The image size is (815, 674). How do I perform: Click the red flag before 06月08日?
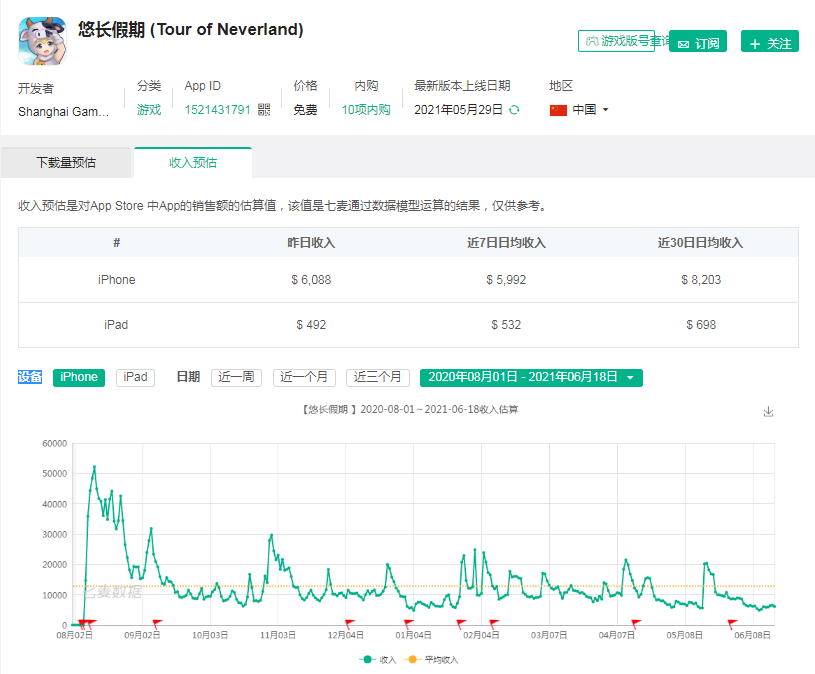[x=732, y=623]
